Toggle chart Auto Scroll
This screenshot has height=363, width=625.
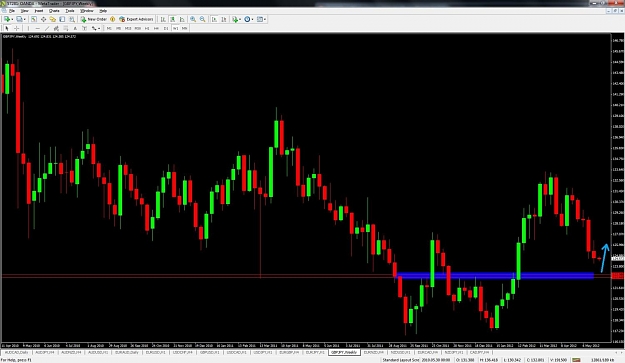click(x=214, y=19)
